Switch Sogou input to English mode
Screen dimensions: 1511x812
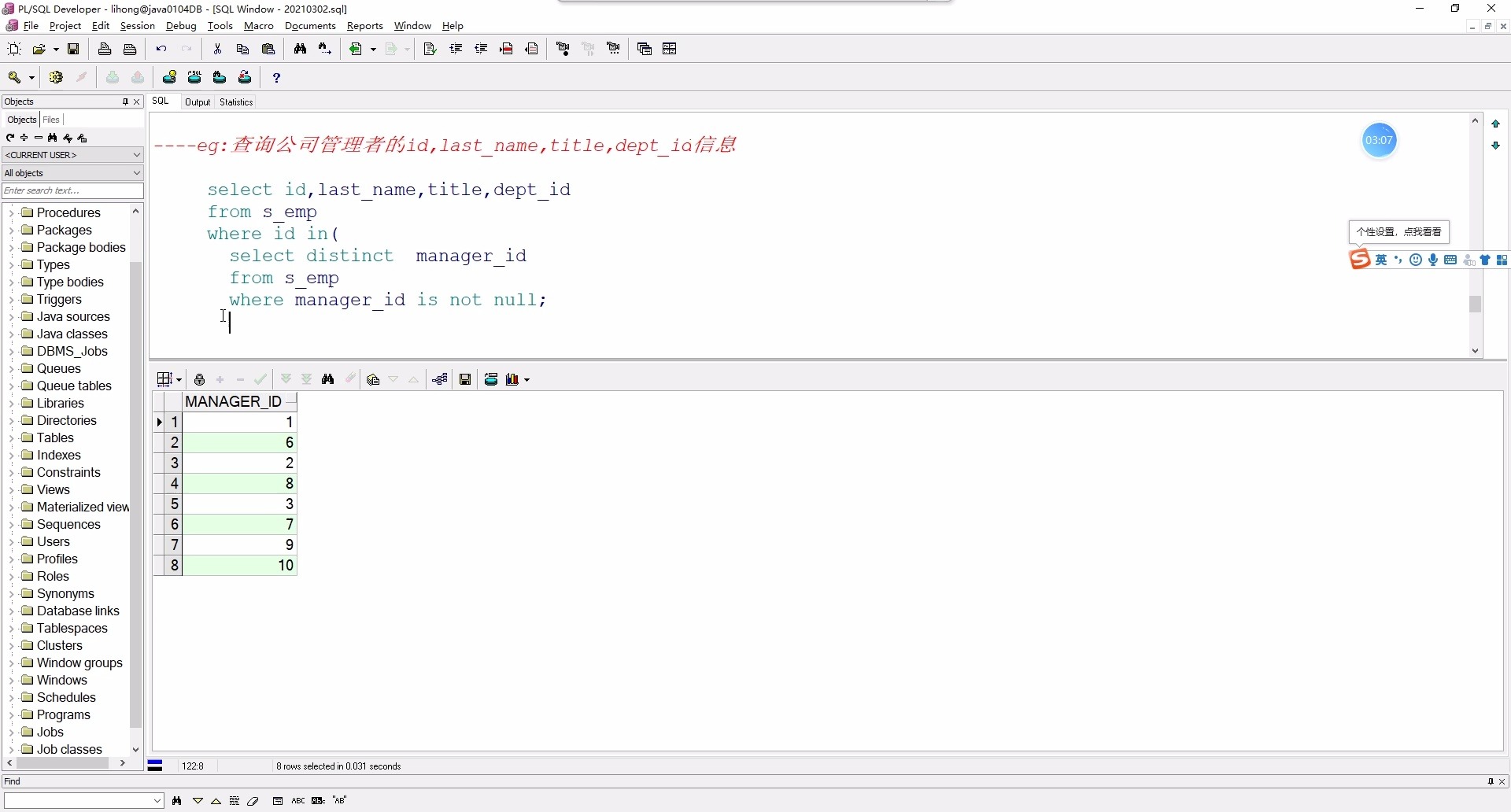(x=1383, y=259)
